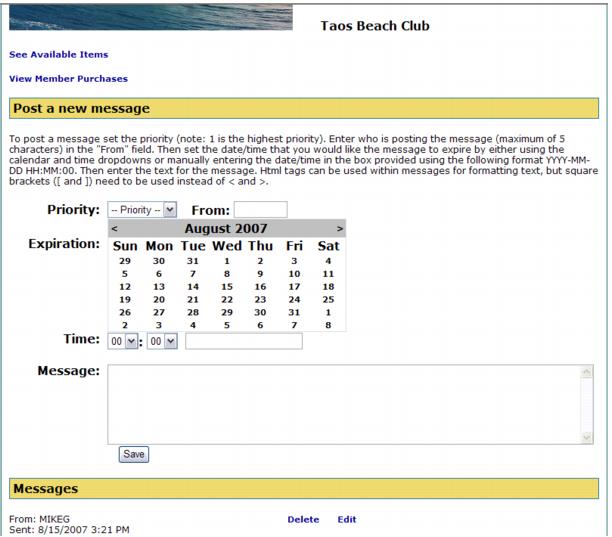This screenshot has height=537, width=612.
Task: Click the expiration date/time text box
Action: click(244, 341)
